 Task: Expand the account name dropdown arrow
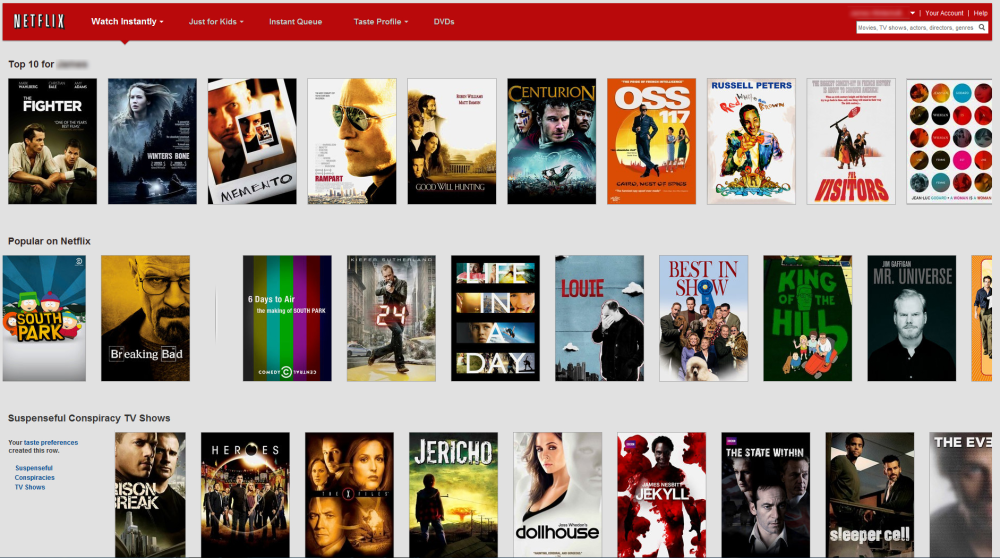pos(913,13)
